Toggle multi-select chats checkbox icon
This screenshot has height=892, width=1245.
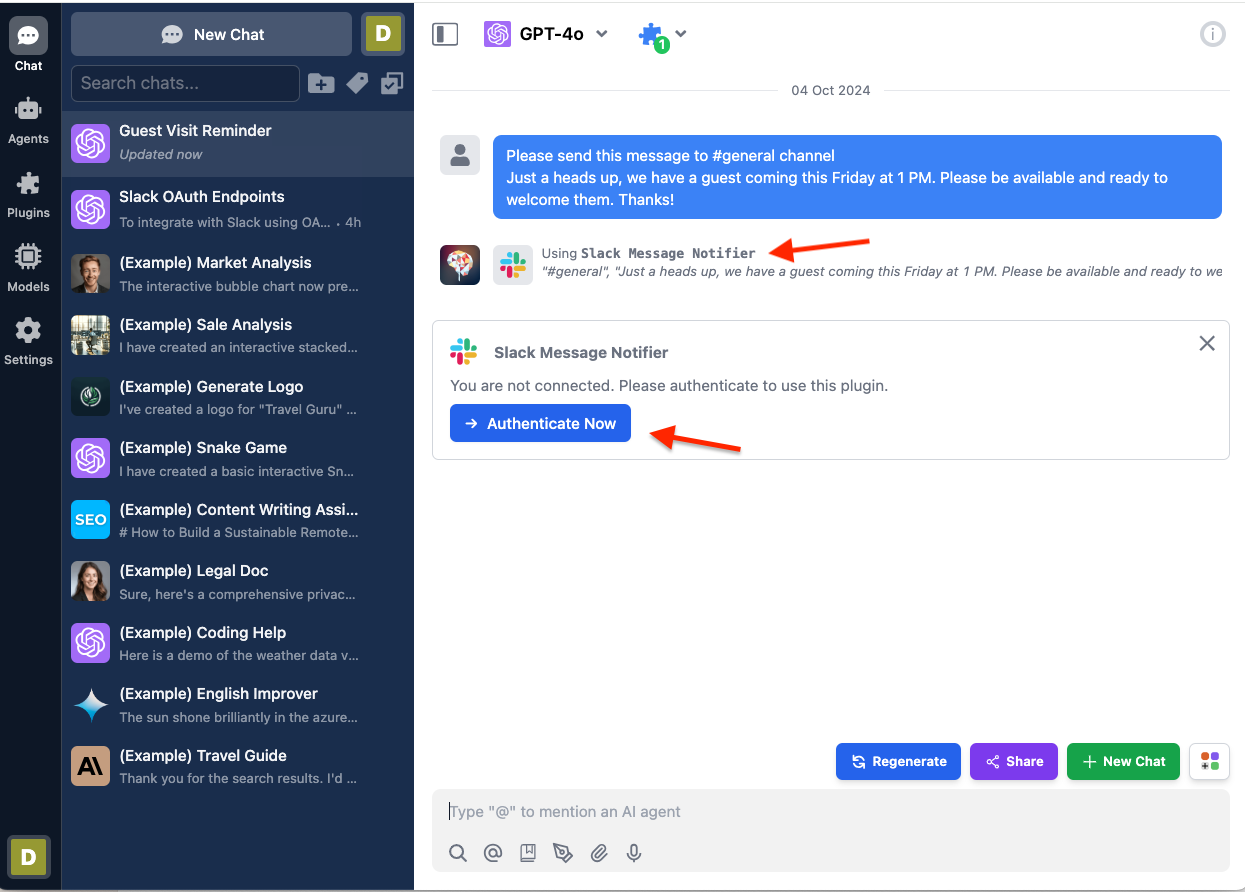pyautogui.click(x=392, y=84)
